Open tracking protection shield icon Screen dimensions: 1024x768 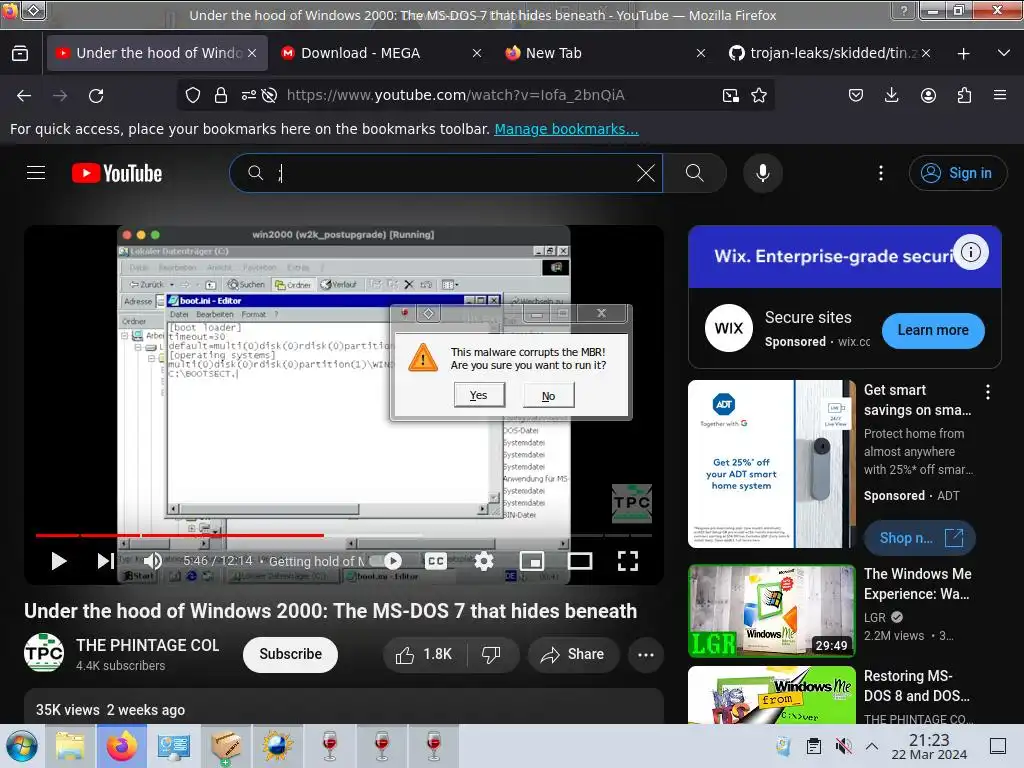pyautogui.click(x=193, y=95)
